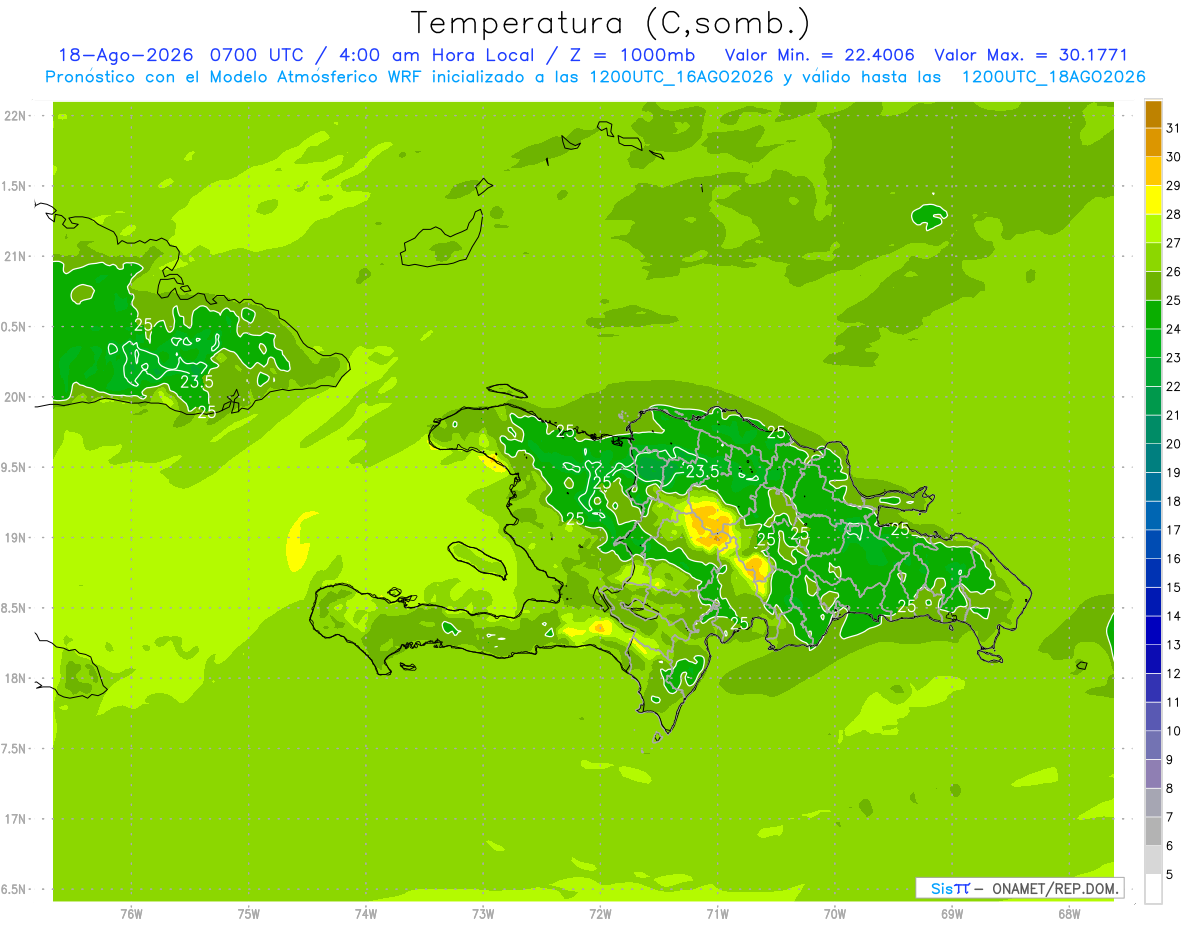This screenshot has width=1200, height=927.
Task: Select the date "18-Ago-2026" in header
Action: pyautogui.click(x=127, y=55)
